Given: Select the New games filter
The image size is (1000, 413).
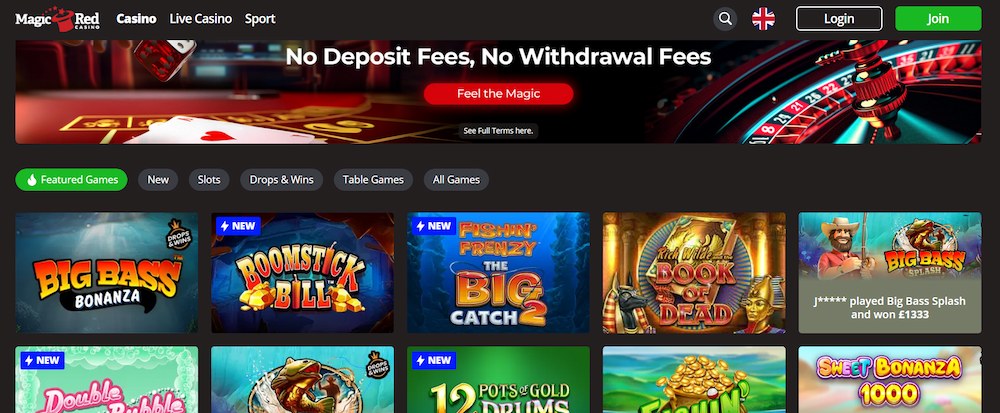Looking at the screenshot, I should (158, 180).
